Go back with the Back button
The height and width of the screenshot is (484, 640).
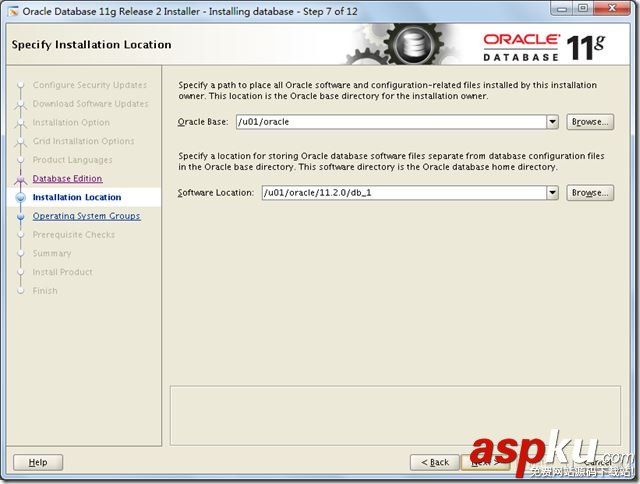(x=435, y=462)
